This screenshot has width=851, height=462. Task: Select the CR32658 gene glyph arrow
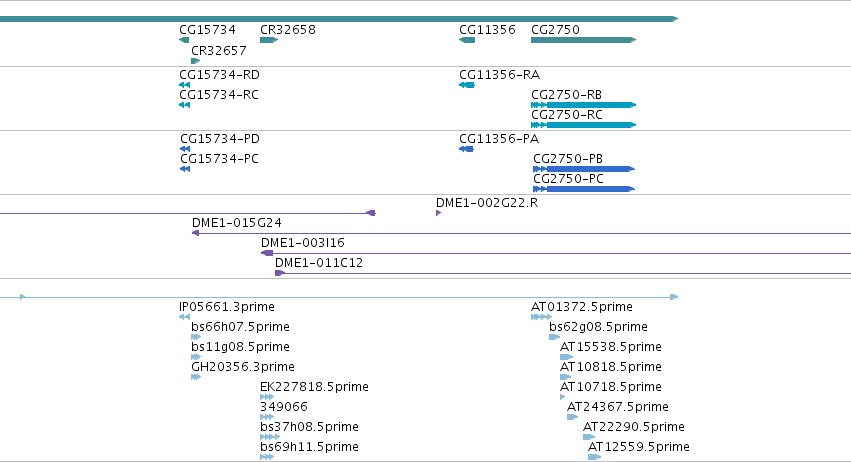click(x=269, y=40)
